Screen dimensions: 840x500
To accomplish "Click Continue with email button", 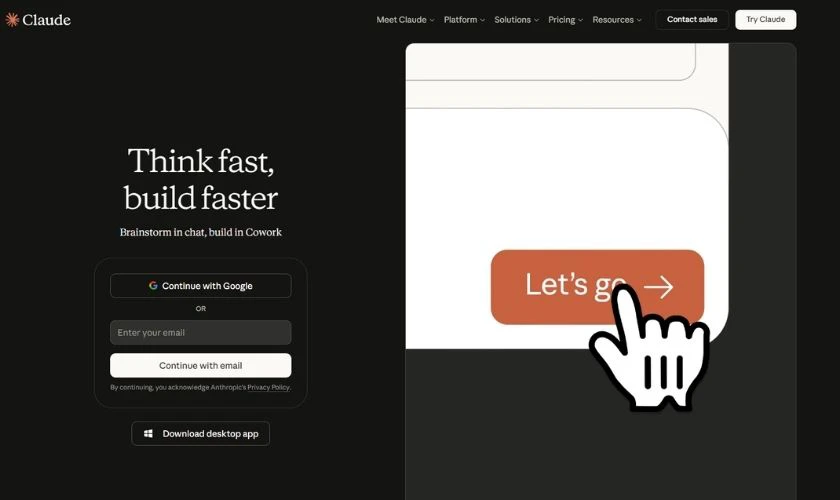I will (x=200, y=365).
